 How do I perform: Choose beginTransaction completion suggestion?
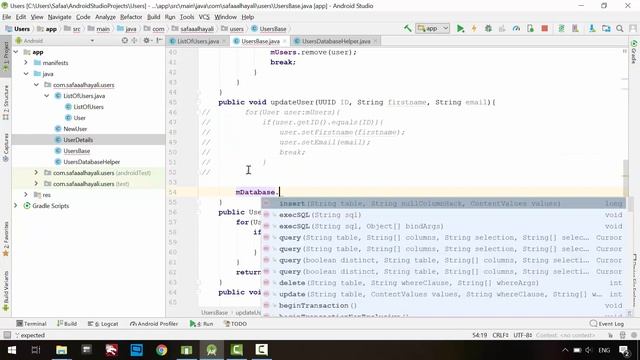click(x=443, y=305)
